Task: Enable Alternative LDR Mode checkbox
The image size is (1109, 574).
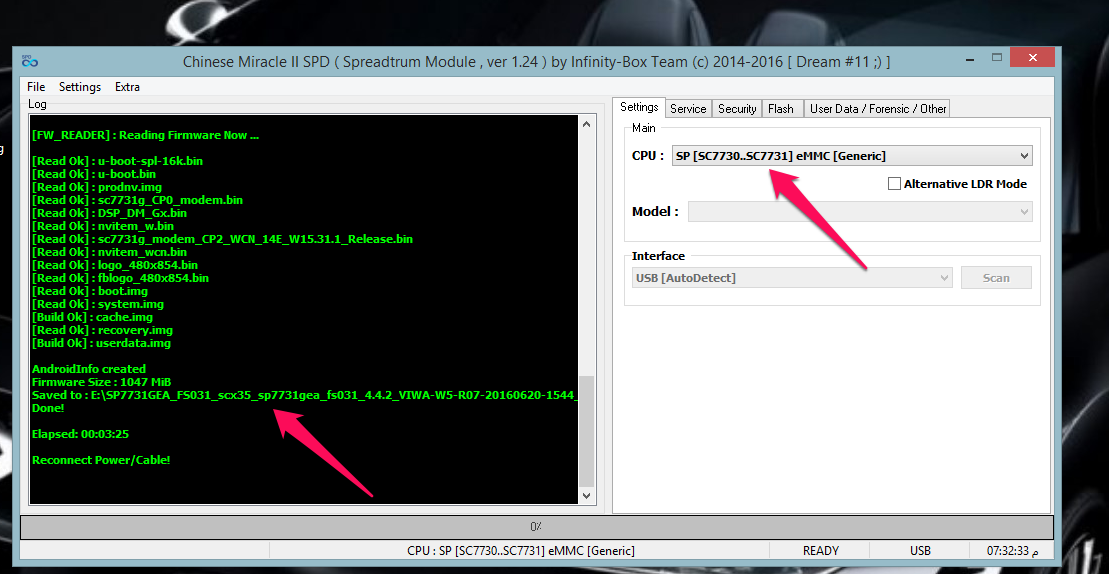Action: pos(895,184)
